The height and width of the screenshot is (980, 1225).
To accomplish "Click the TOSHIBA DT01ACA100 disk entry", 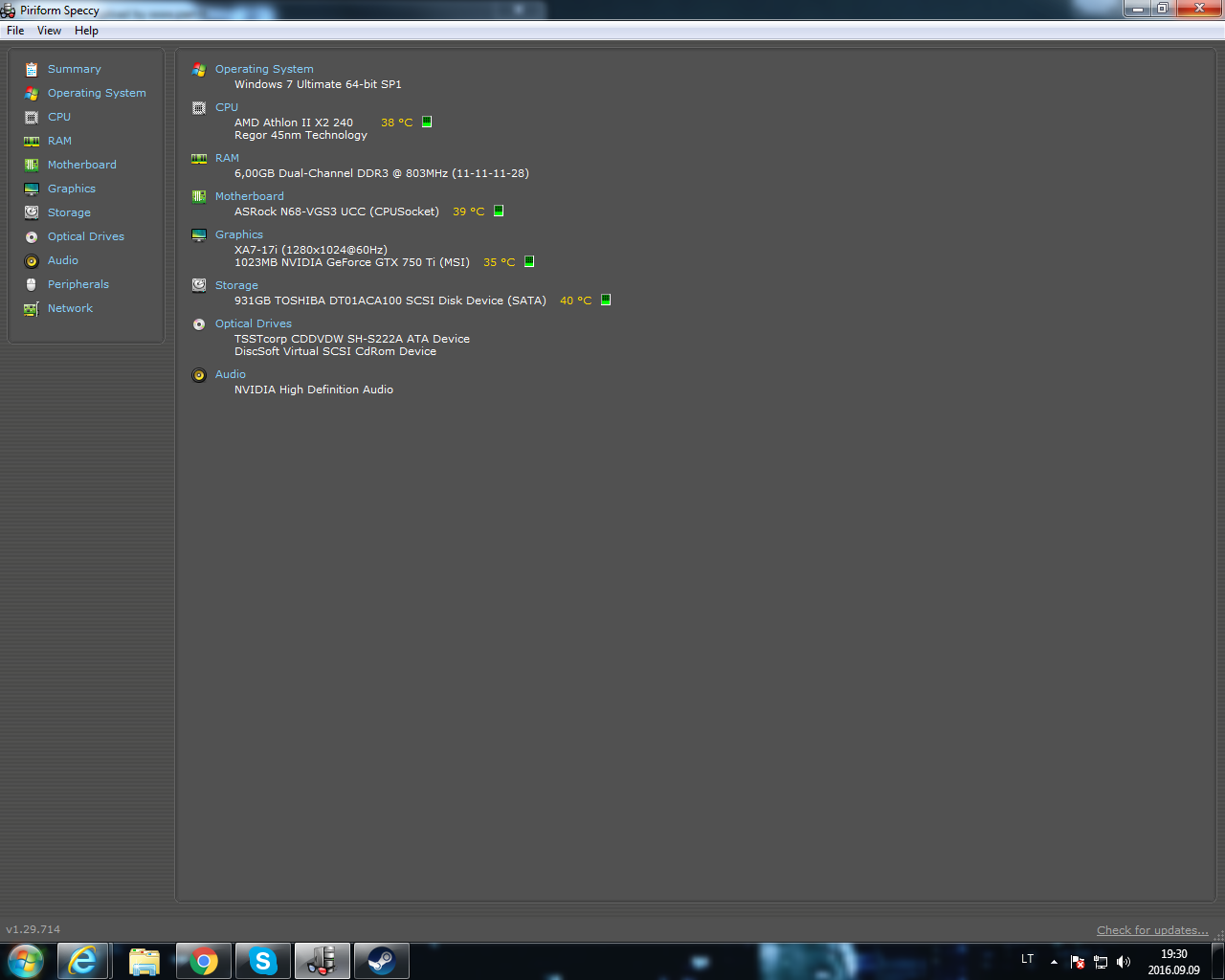I will coord(390,301).
